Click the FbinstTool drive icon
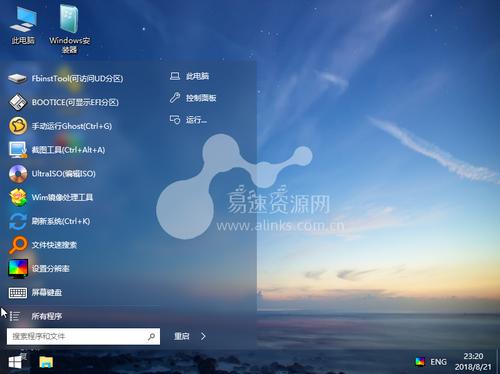Viewport: 500px width, 374px height. click(x=17, y=79)
